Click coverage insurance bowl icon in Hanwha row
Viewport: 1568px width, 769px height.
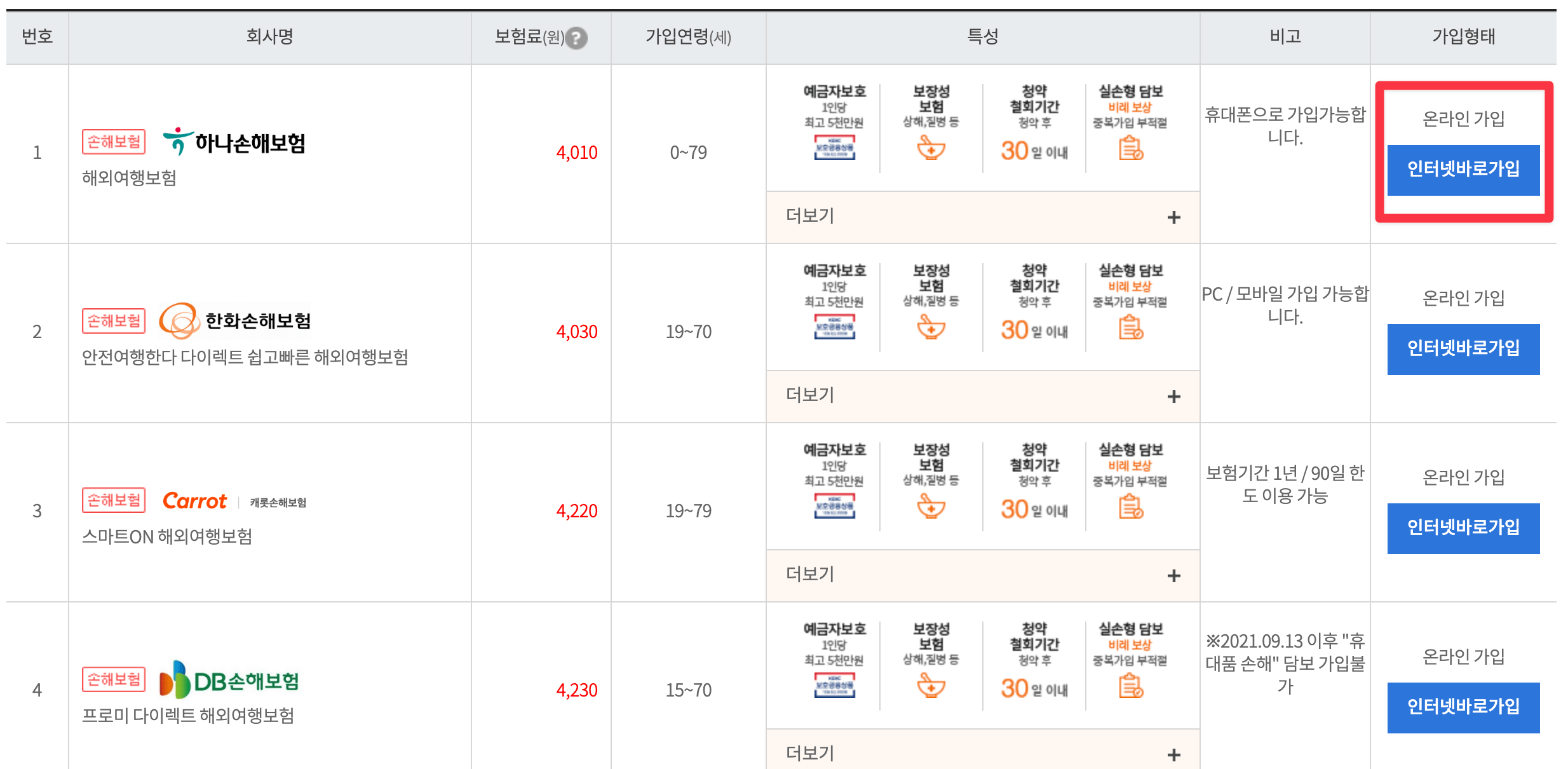pos(931,327)
